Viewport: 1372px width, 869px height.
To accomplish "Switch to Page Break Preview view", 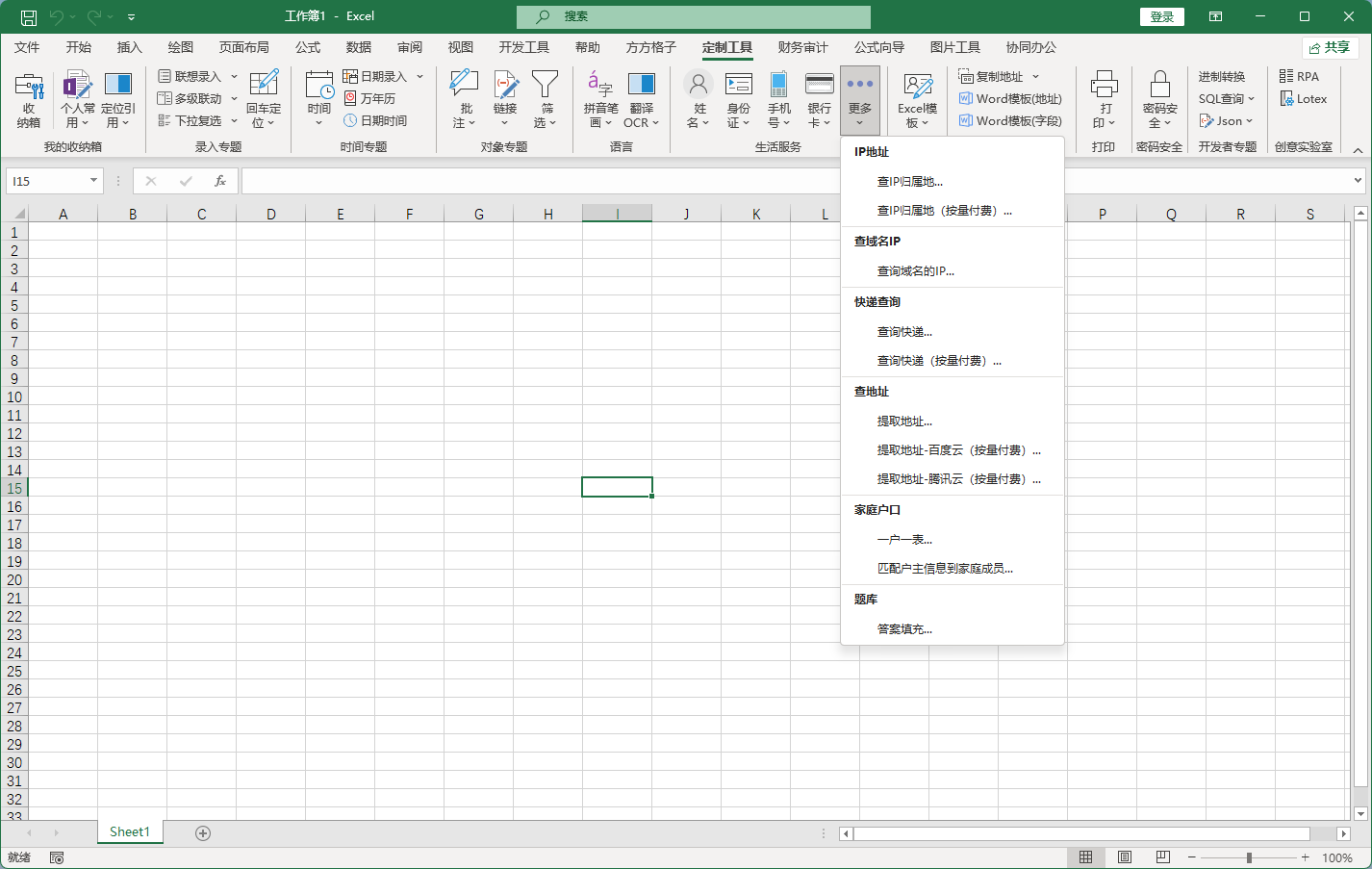I will [x=1162, y=857].
